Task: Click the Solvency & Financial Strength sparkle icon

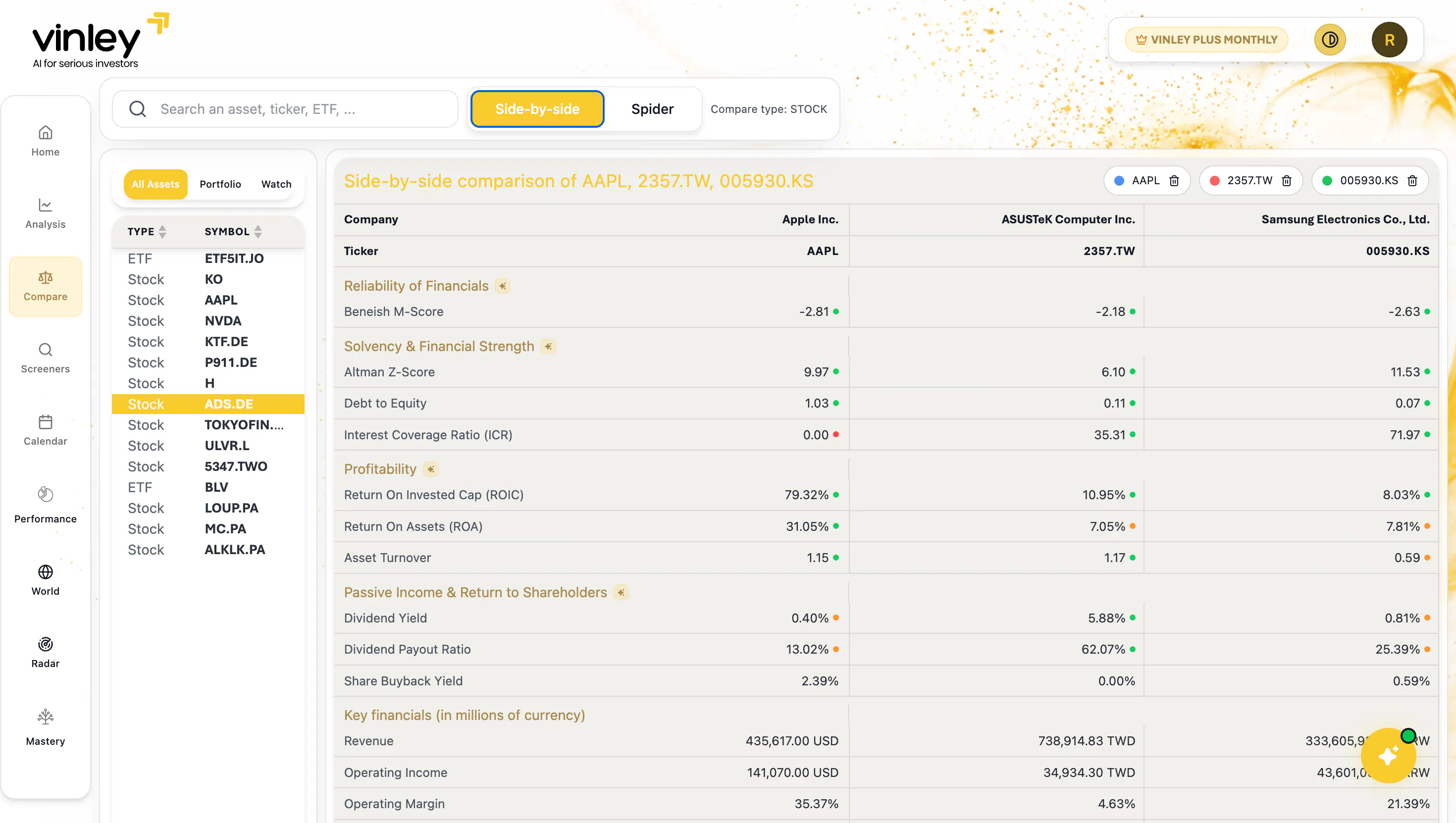Action: tap(548, 347)
